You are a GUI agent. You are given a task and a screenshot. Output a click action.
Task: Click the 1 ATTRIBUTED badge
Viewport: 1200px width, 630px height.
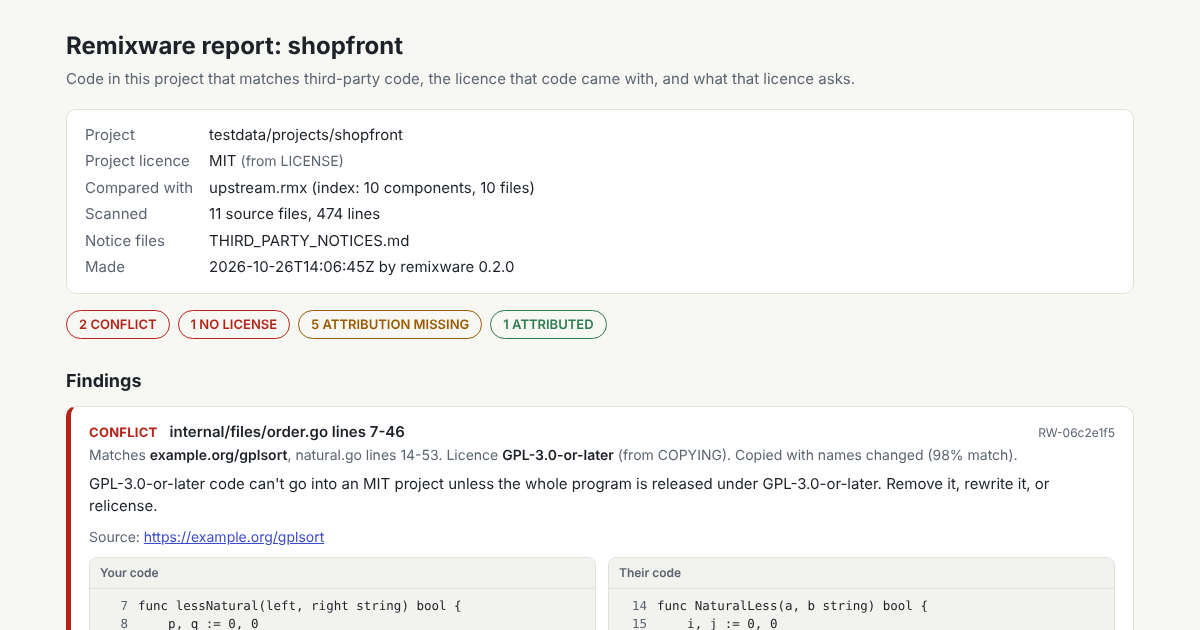548,324
